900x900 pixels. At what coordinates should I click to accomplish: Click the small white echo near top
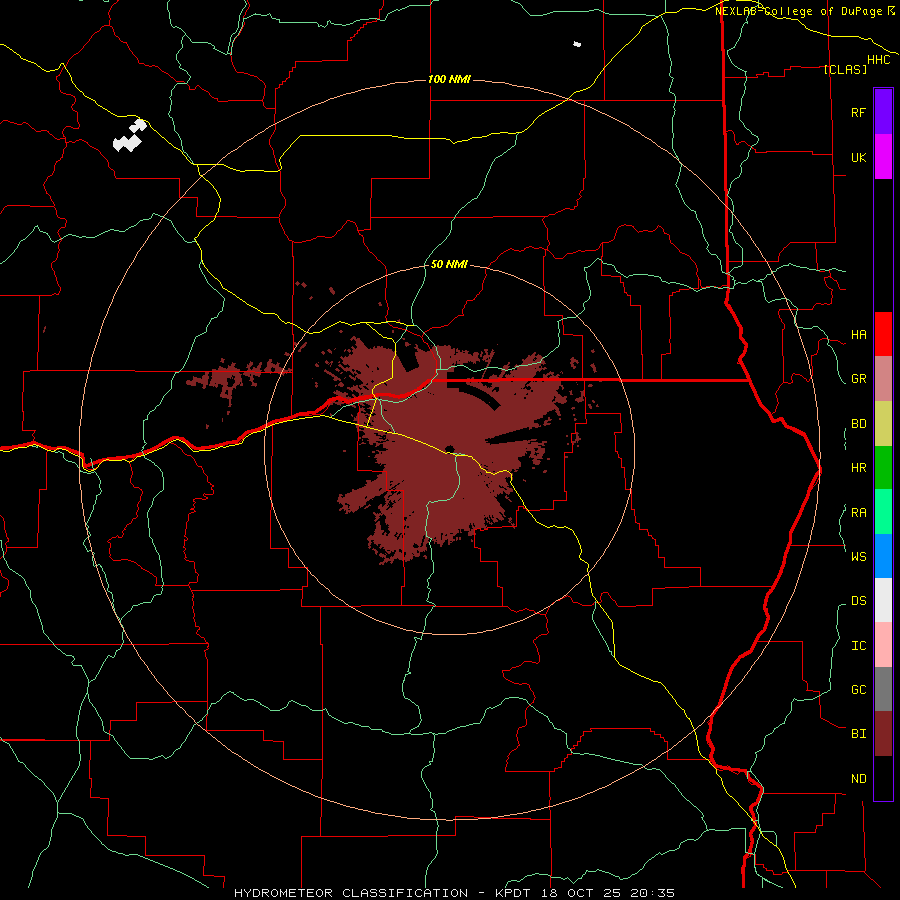[x=577, y=44]
